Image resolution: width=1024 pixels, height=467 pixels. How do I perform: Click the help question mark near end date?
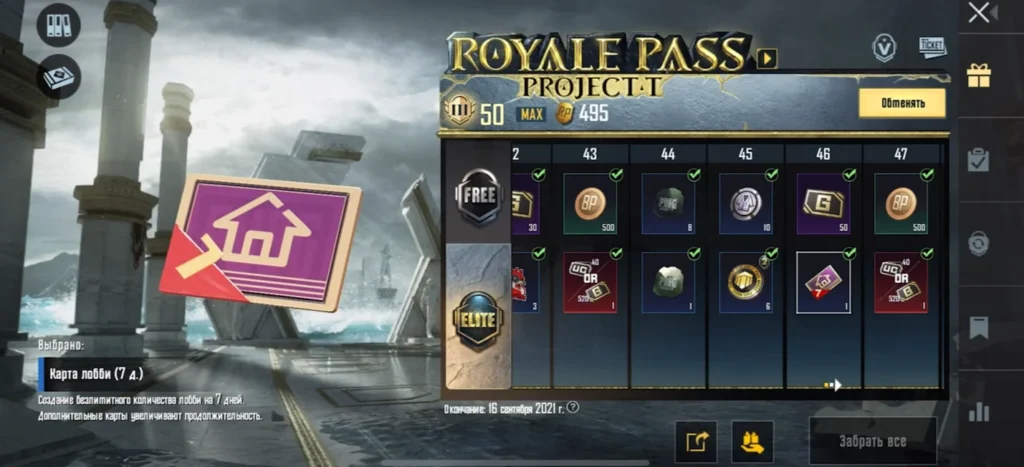[x=573, y=408]
